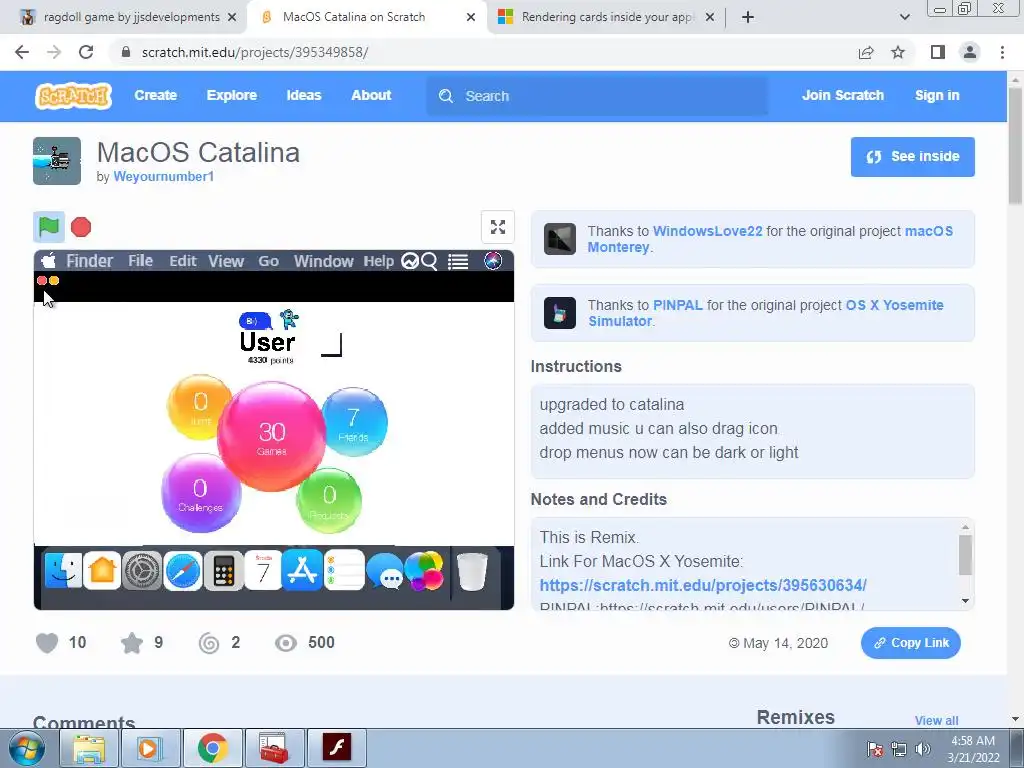Bookmark this page with star icon
Image resolution: width=1024 pixels, height=768 pixels.
pyautogui.click(x=898, y=52)
